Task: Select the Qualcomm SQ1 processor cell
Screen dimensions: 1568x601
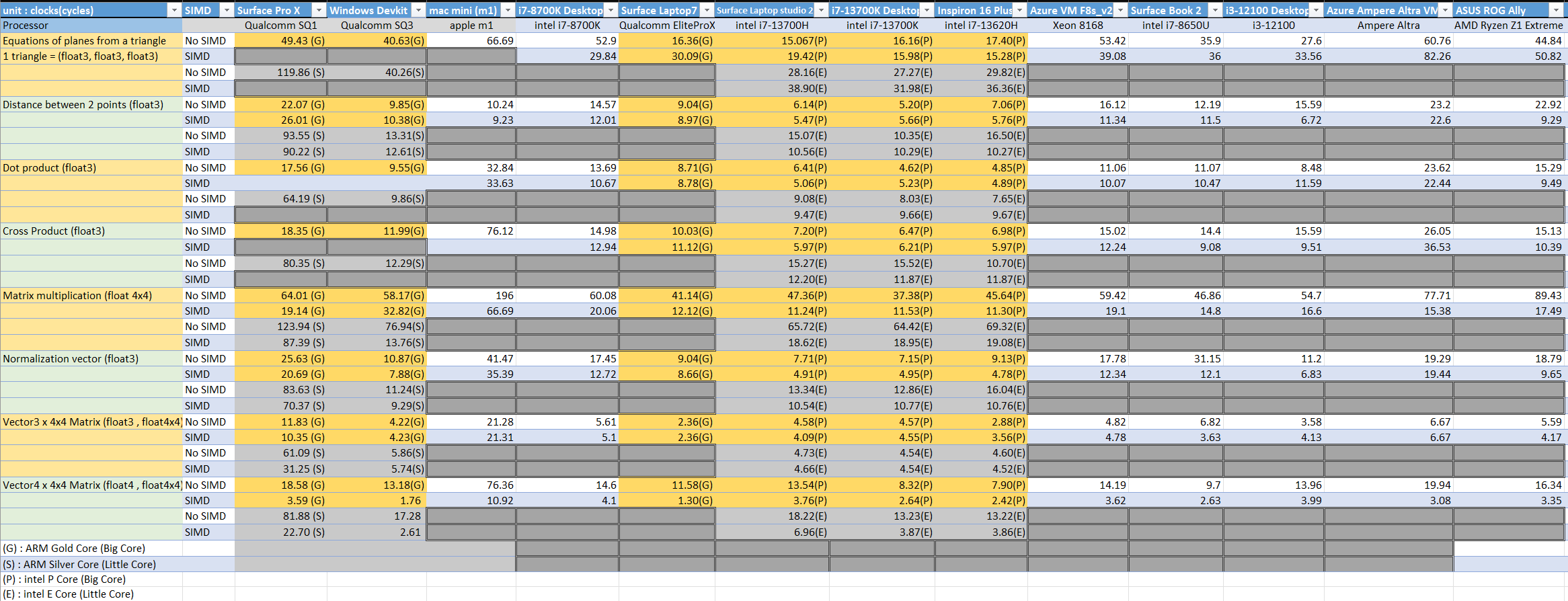Action: tap(280, 26)
